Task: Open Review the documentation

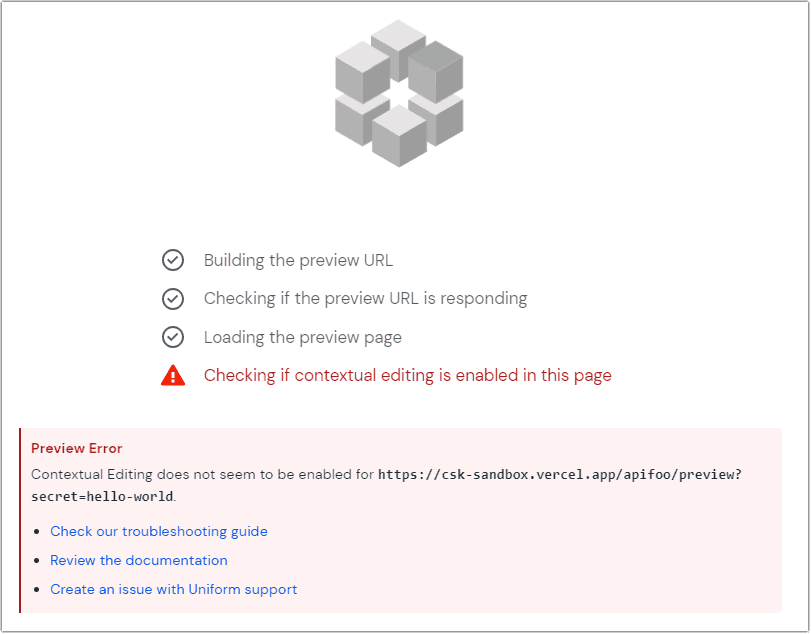Action: (138, 560)
